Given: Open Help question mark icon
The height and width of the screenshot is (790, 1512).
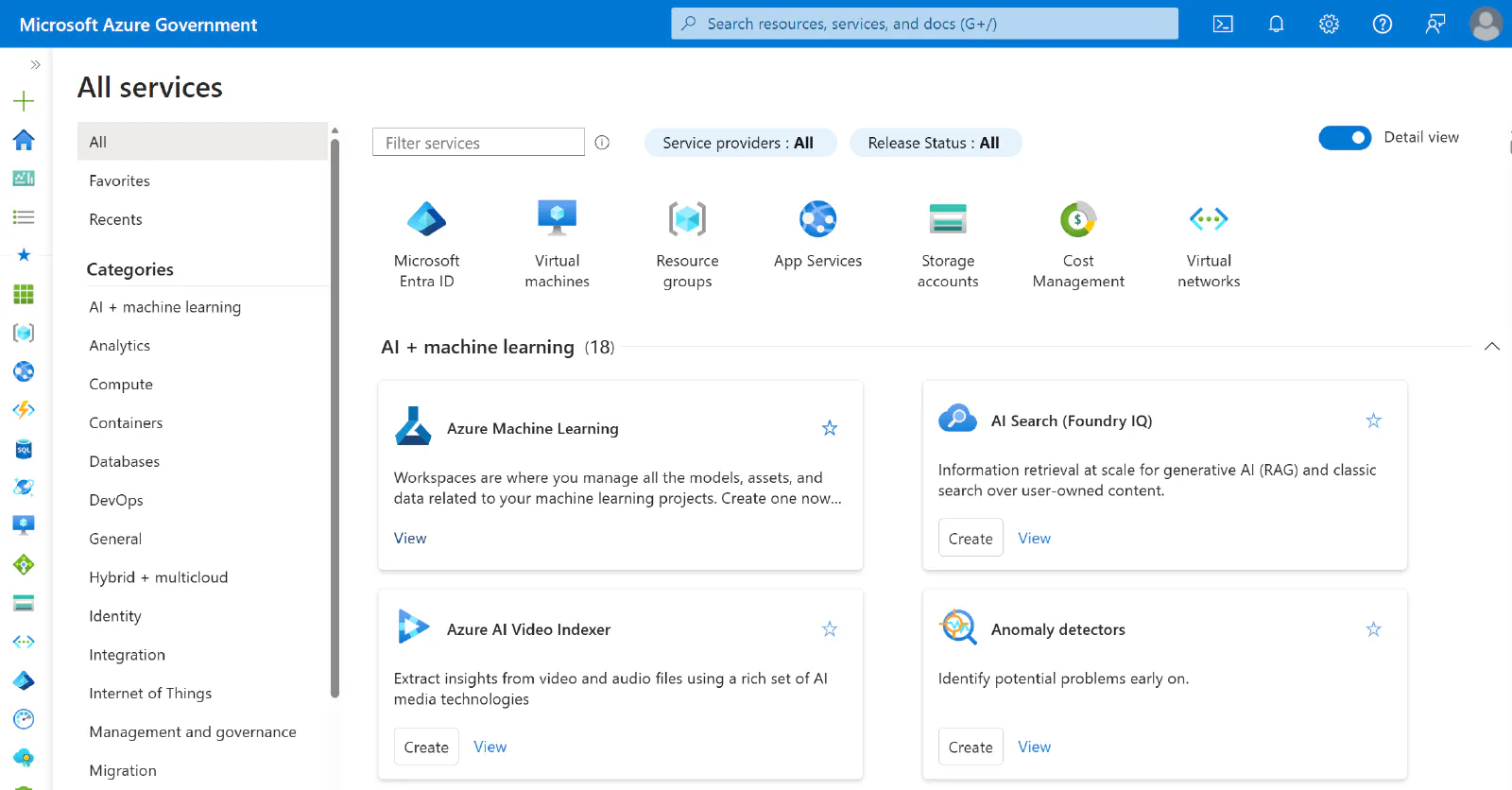Looking at the screenshot, I should click(x=1382, y=24).
